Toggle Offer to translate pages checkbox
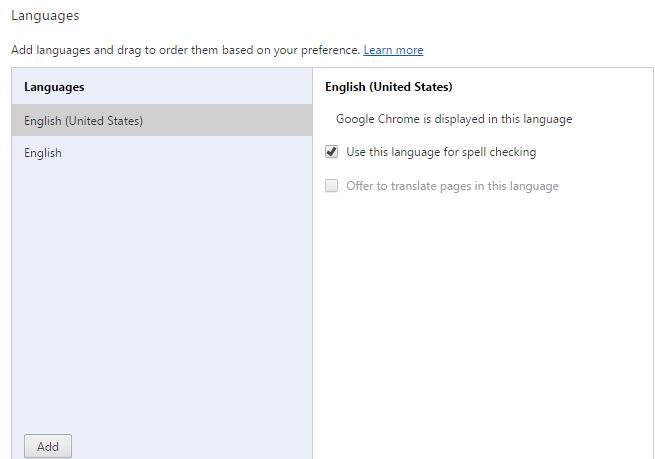655x459 pixels. click(332, 185)
